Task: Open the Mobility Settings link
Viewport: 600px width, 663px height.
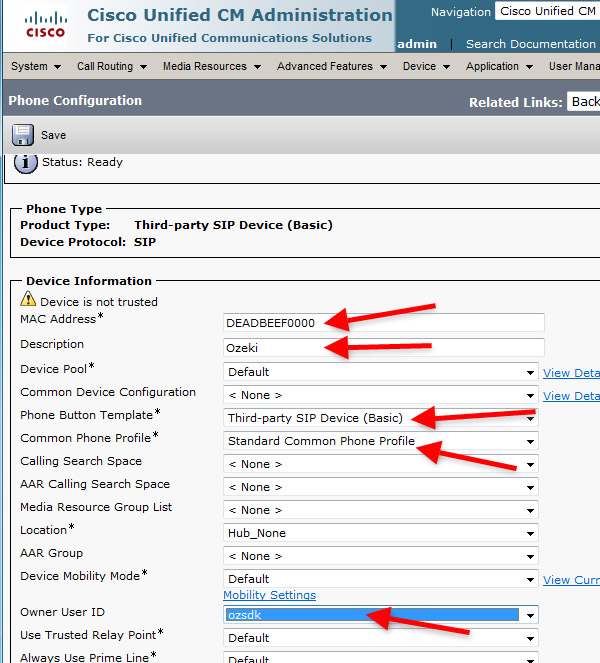Action: pyautogui.click(x=269, y=595)
